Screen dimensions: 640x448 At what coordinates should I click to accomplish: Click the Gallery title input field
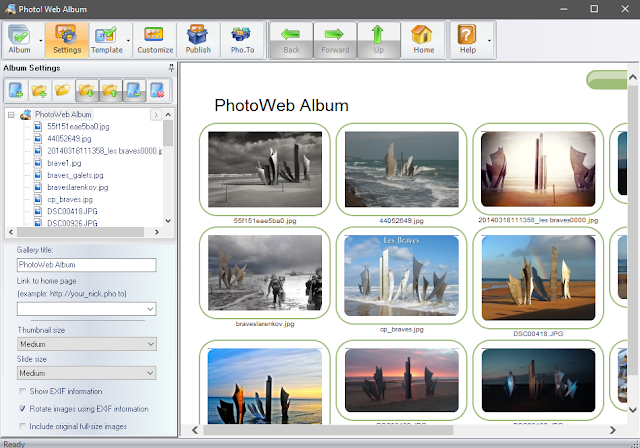[x=87, y=265]
